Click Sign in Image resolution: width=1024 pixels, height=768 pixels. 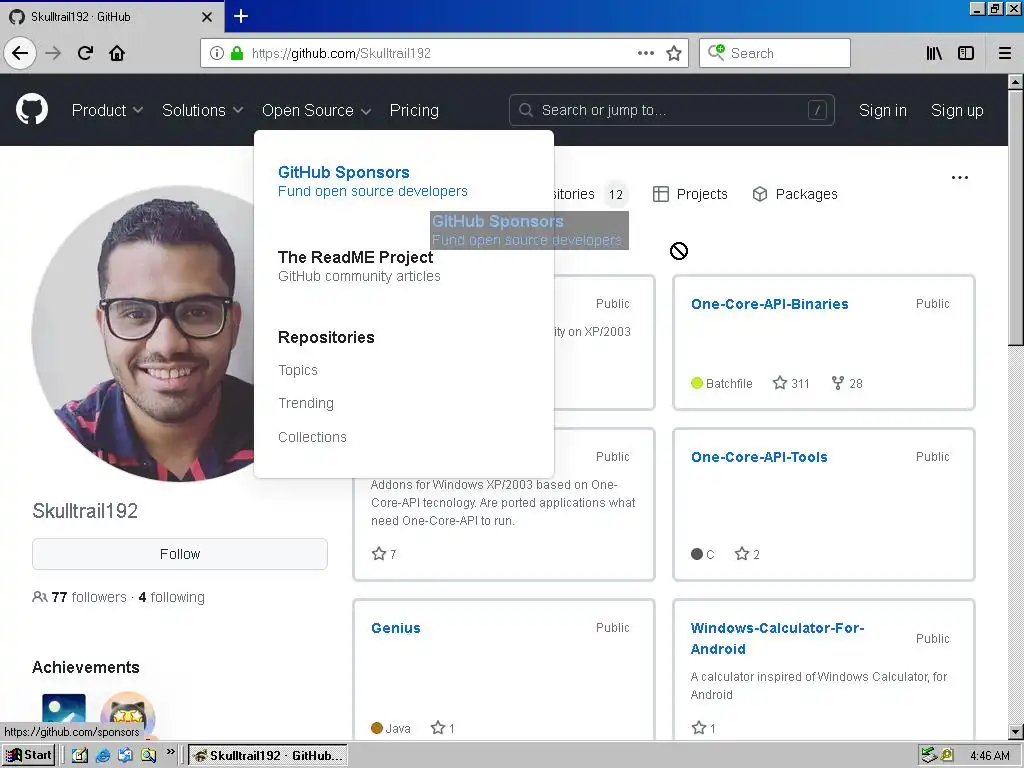pyautogui.click(x=882, y=110)
